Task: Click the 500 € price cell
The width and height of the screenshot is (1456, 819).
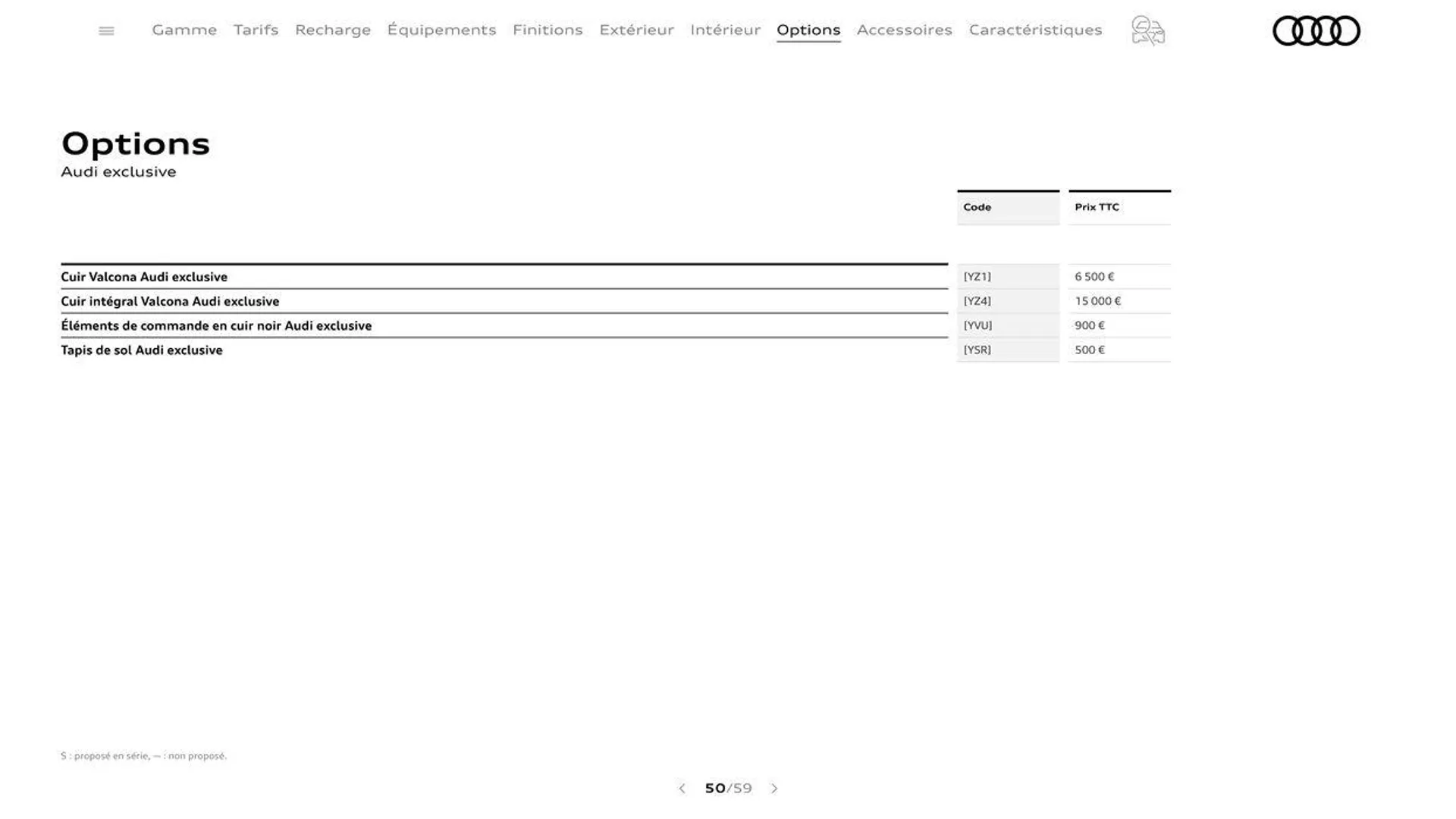Action: [x=1119, y=350]
